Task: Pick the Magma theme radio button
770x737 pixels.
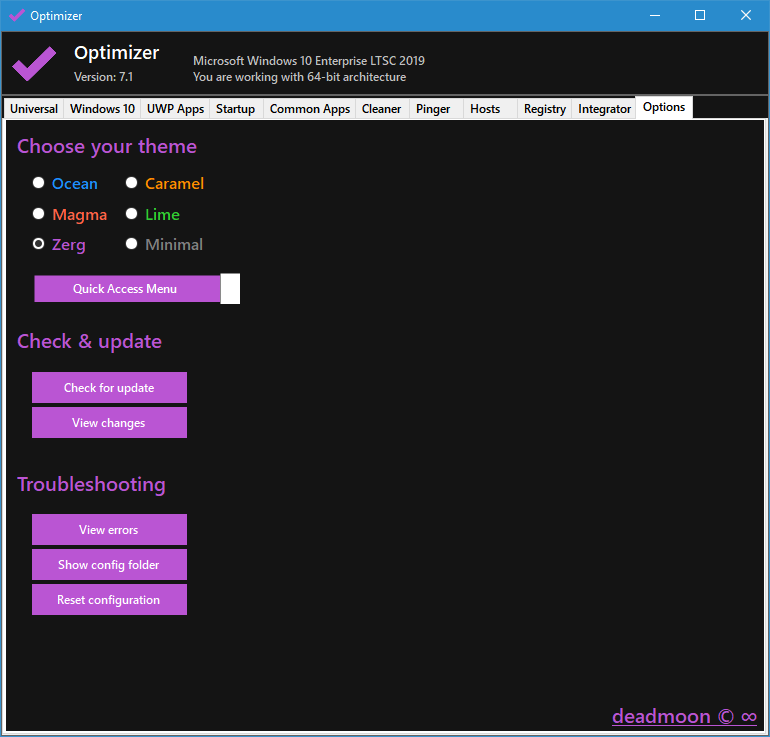Action: pyautogui.click(x=39, y=214)
